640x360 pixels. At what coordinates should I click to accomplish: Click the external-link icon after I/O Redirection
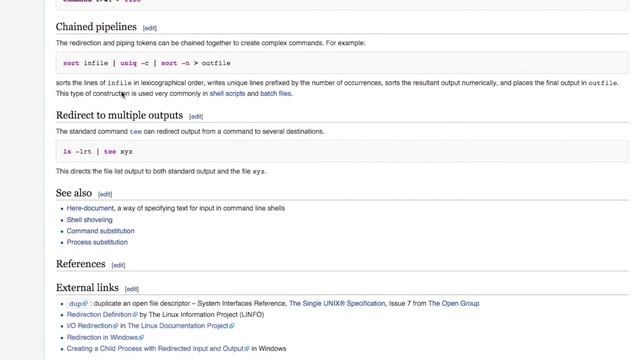[116, 326]
